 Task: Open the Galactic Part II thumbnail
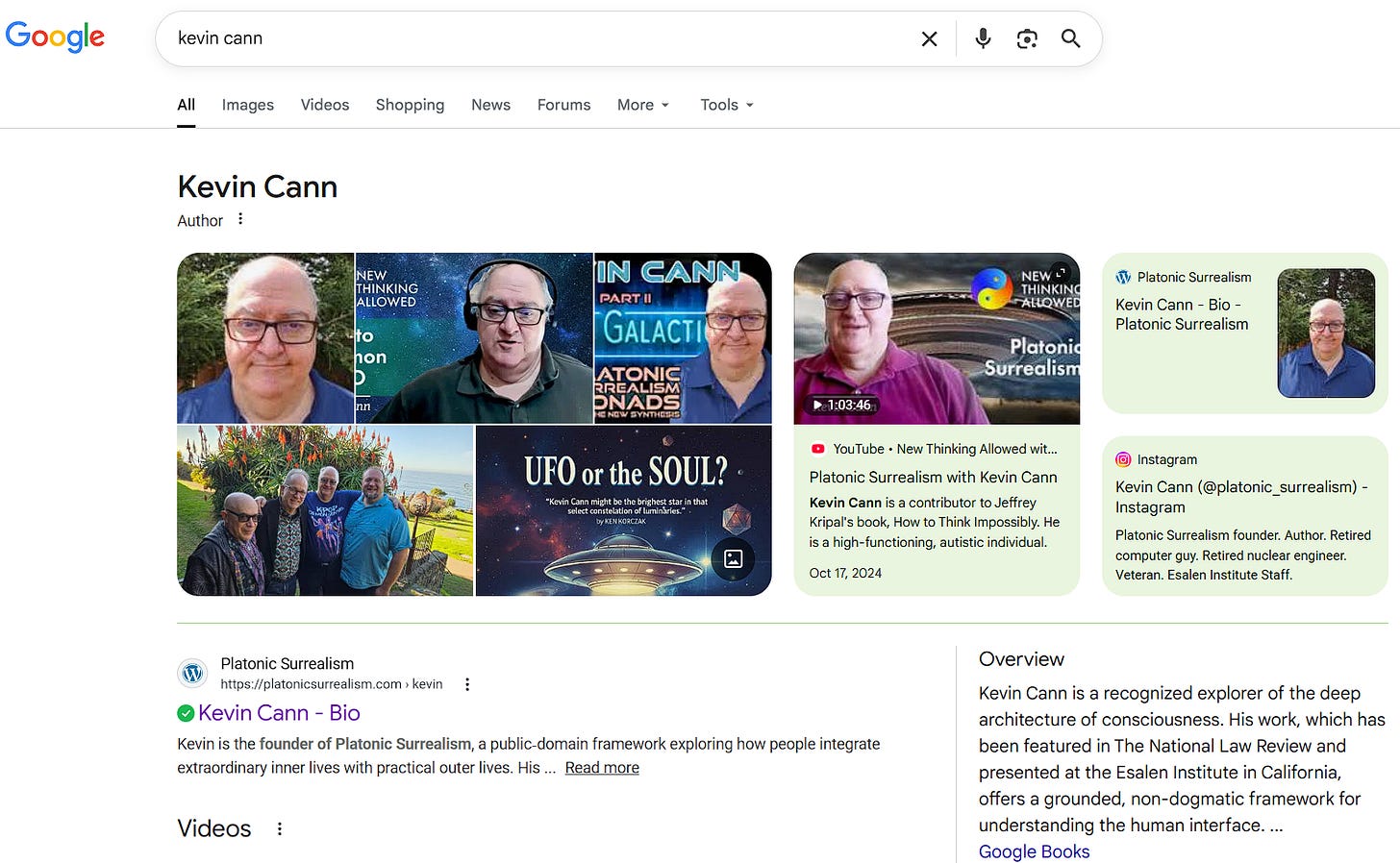pos(683,338)
